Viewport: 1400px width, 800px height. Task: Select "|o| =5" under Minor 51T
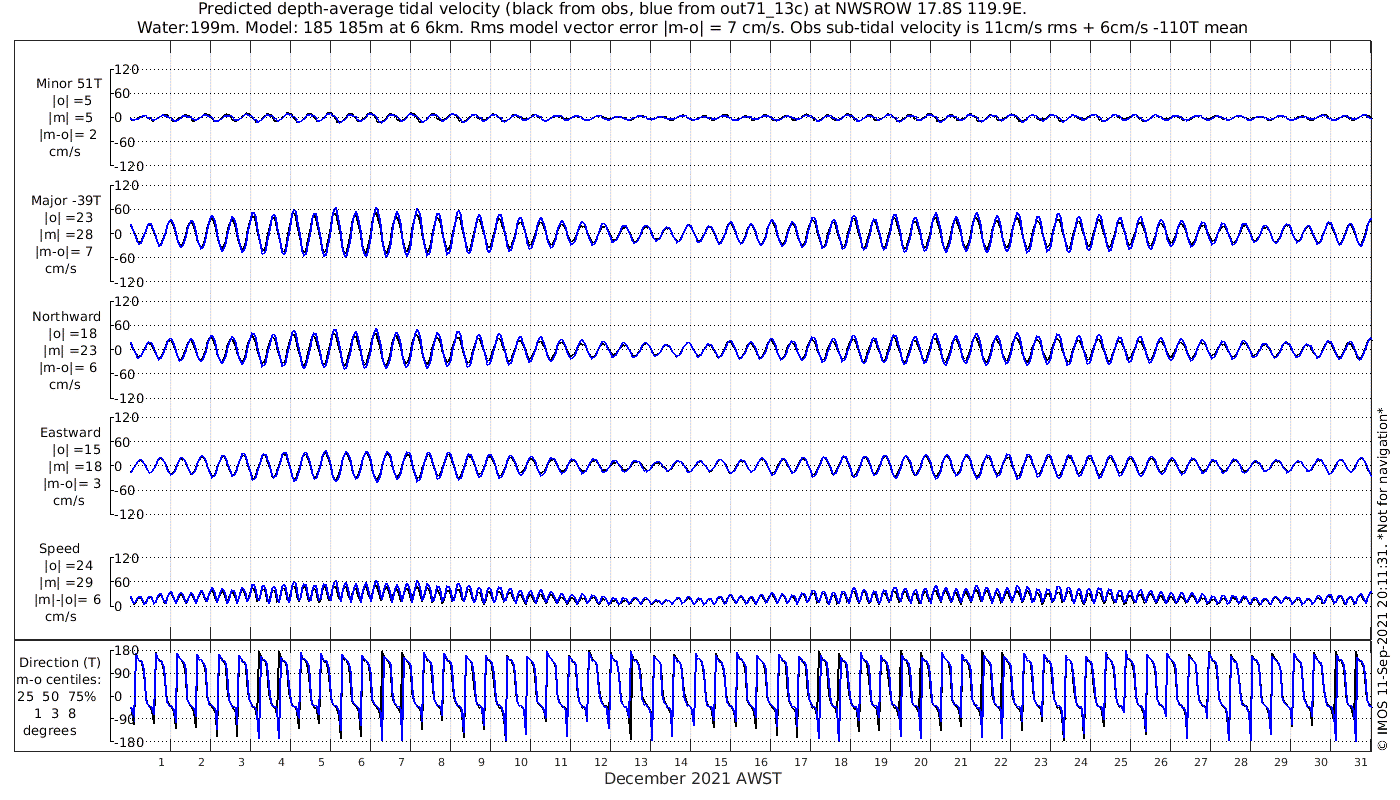(72, 101)
